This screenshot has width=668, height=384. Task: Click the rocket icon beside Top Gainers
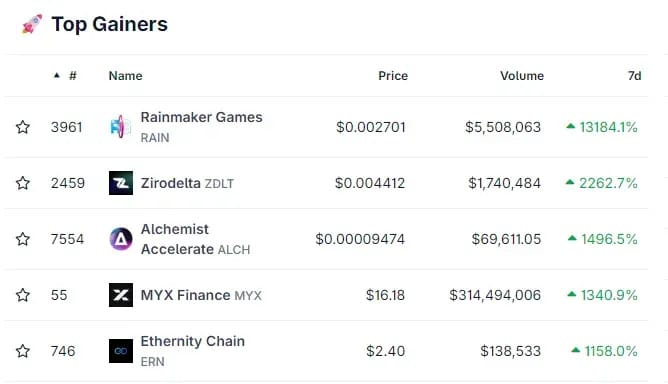point(32,24)
